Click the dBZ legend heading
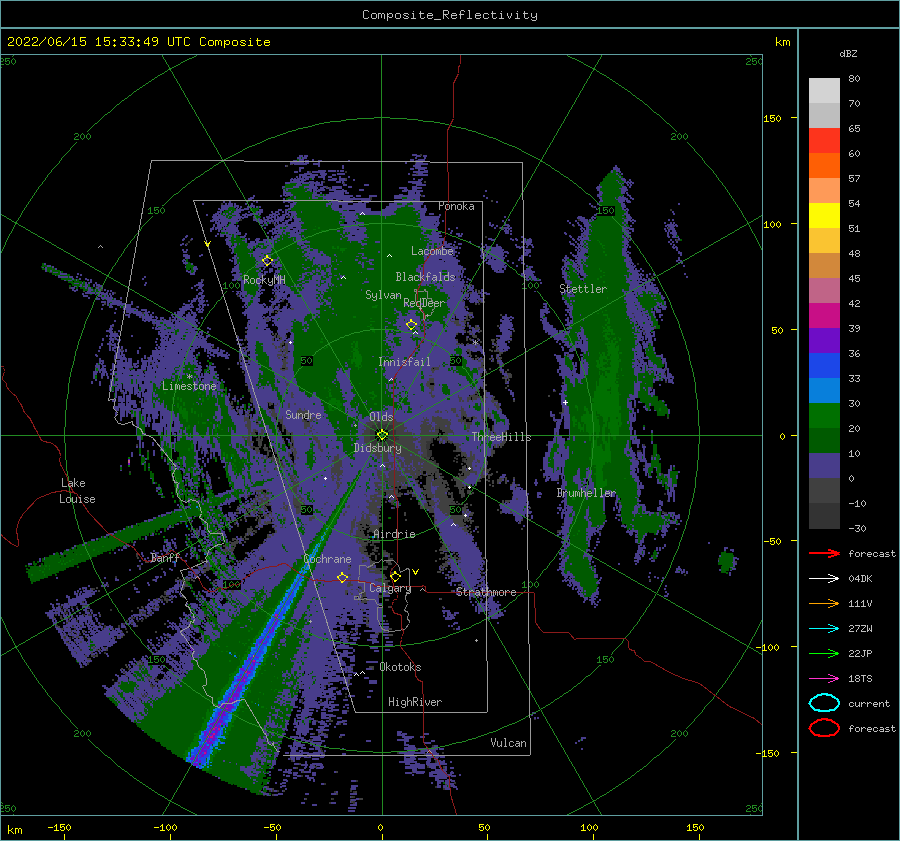The image size is (900, 841). (848, 53)
